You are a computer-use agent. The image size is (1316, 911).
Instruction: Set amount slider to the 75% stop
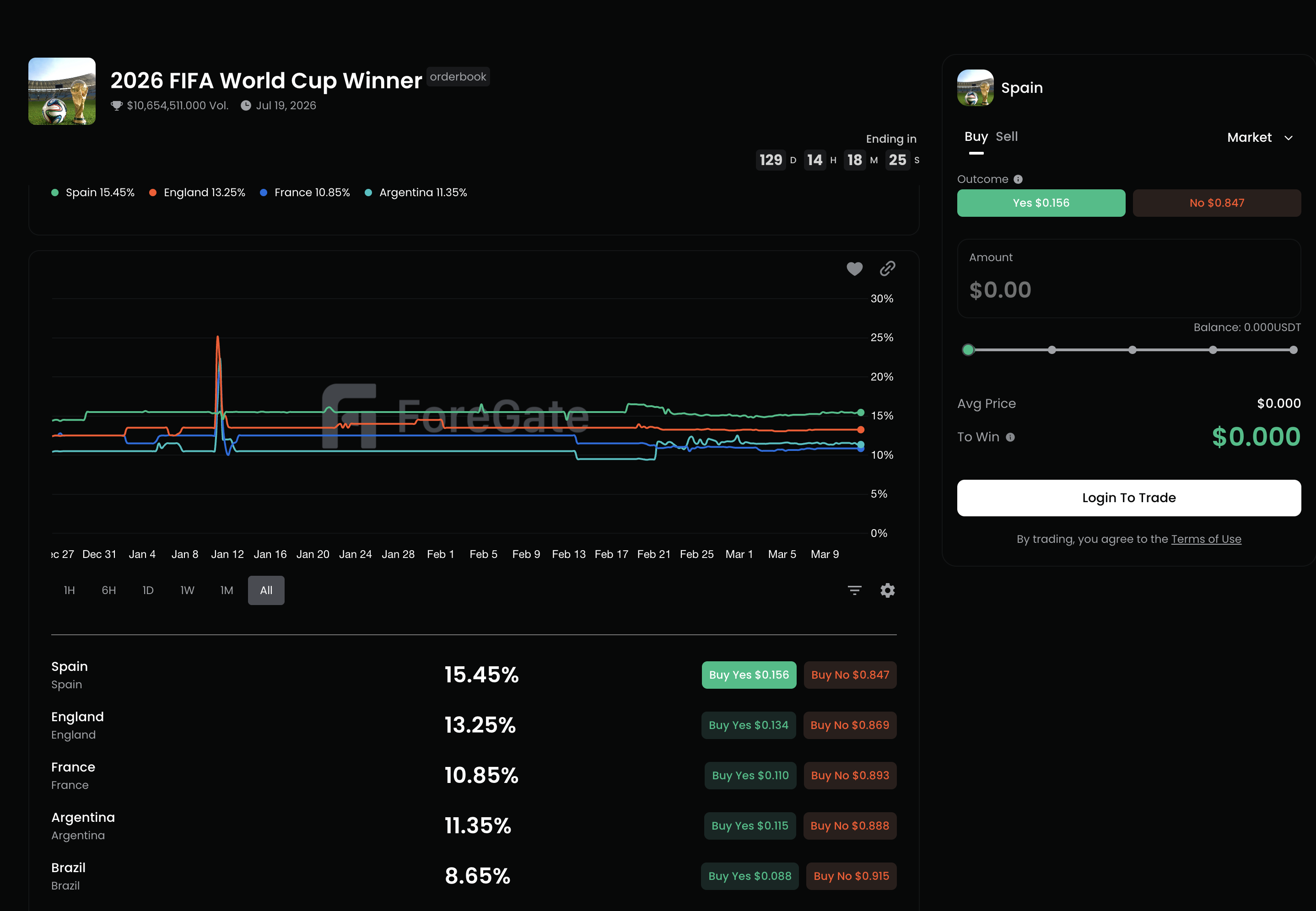click(1213, 350)
